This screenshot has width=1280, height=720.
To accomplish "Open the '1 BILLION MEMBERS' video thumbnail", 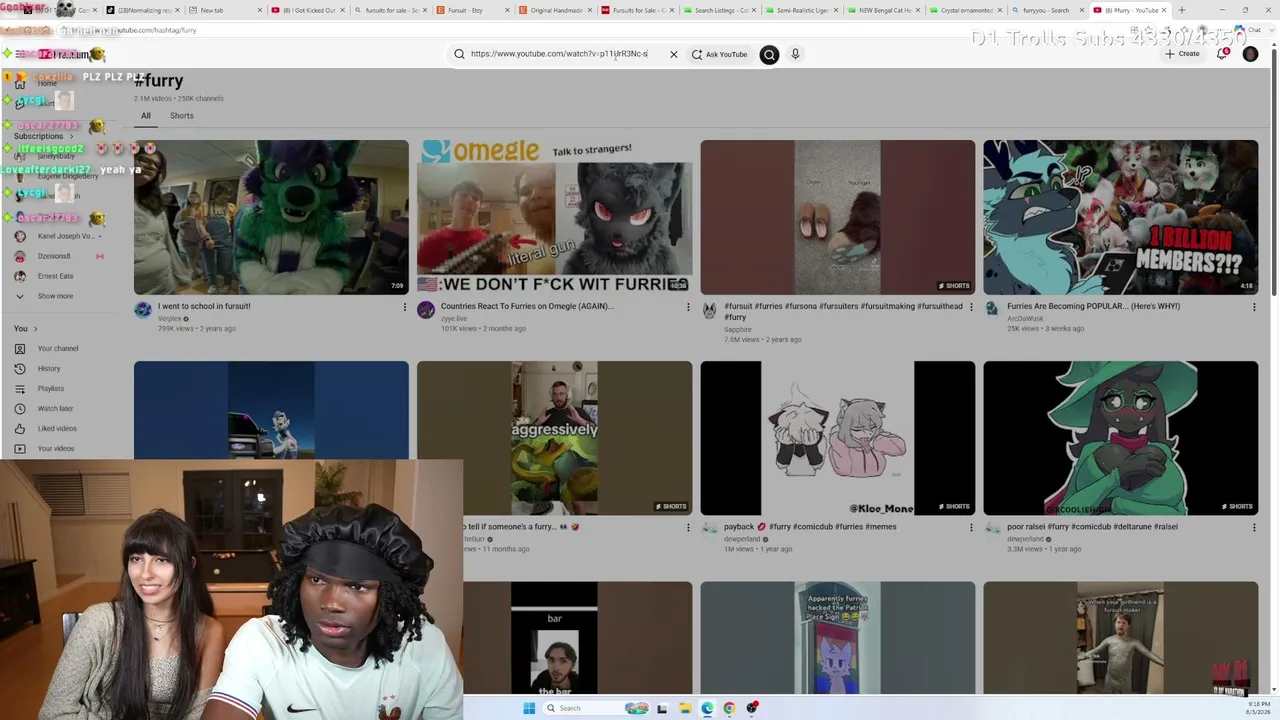I will pos(1120,217).
